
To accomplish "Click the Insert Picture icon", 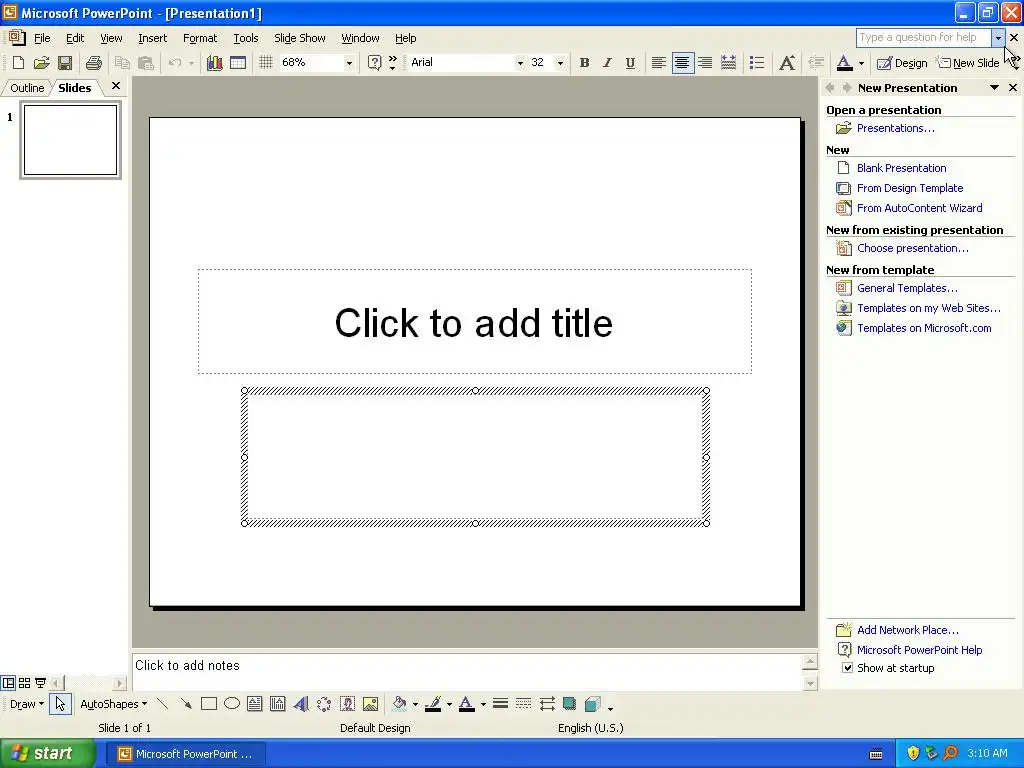I will 370,703.
